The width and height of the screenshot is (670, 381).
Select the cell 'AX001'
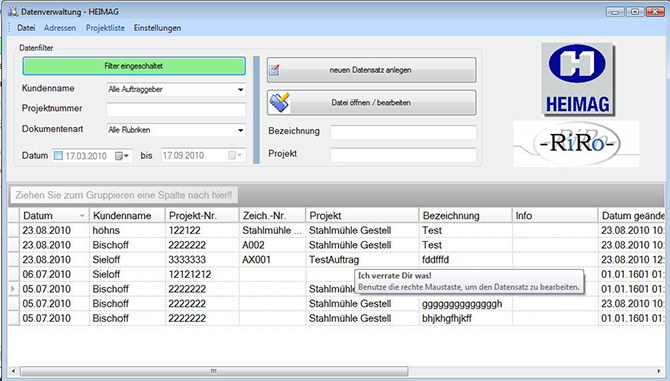point(272,260)
